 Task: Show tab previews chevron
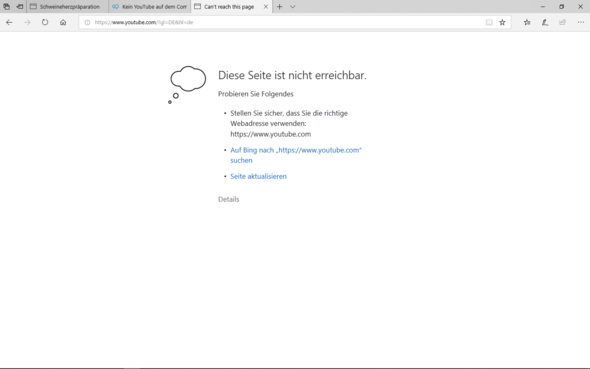point(293,6)
